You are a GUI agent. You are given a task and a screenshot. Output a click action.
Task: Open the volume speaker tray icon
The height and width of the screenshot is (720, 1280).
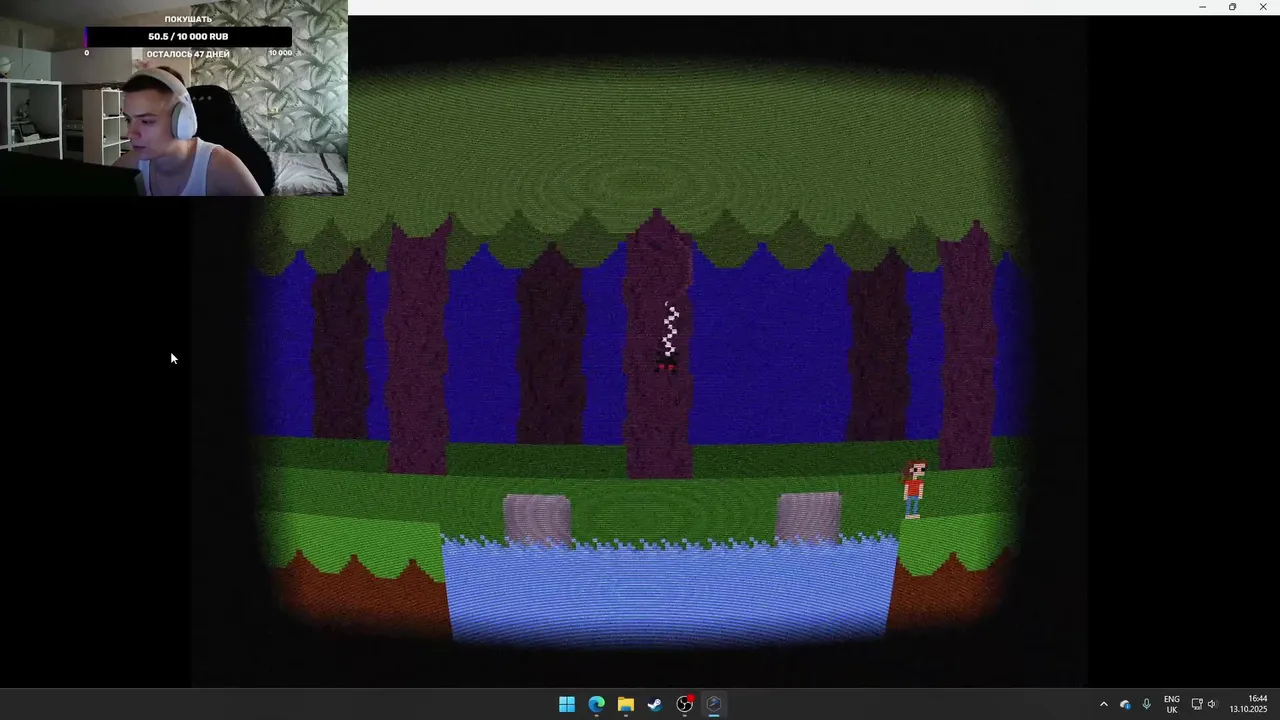tap(1212, 704)
